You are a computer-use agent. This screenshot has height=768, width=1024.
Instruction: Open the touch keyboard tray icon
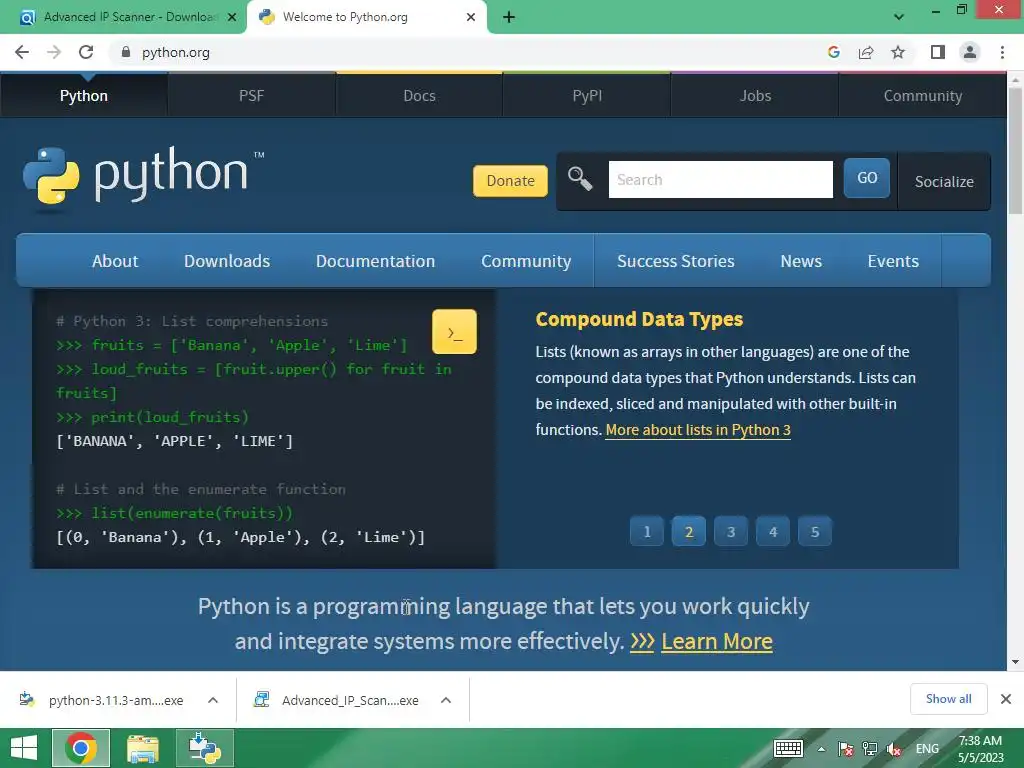click(788, 748)
